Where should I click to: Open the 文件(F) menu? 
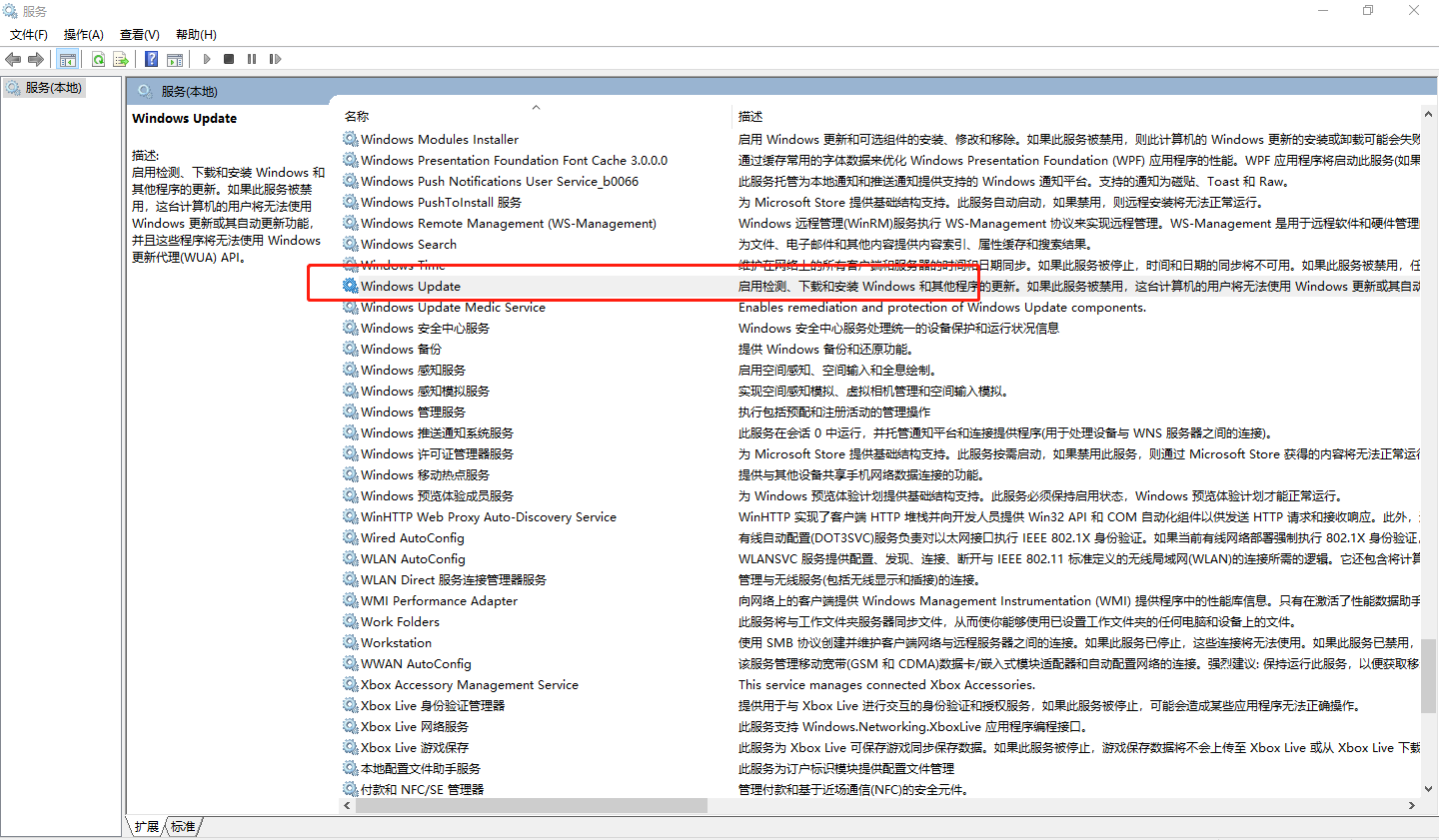(29, 35)
